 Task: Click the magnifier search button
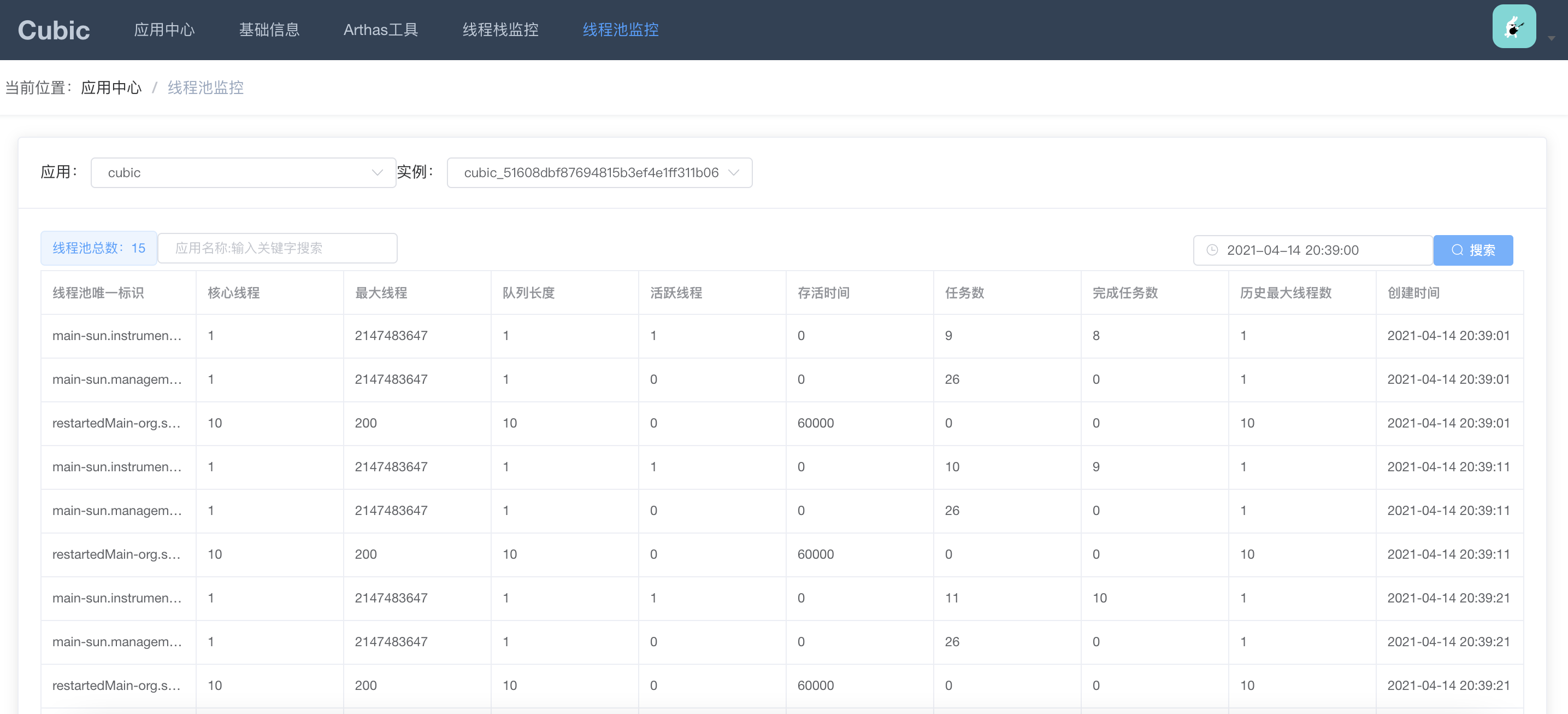coord(1472,250)
